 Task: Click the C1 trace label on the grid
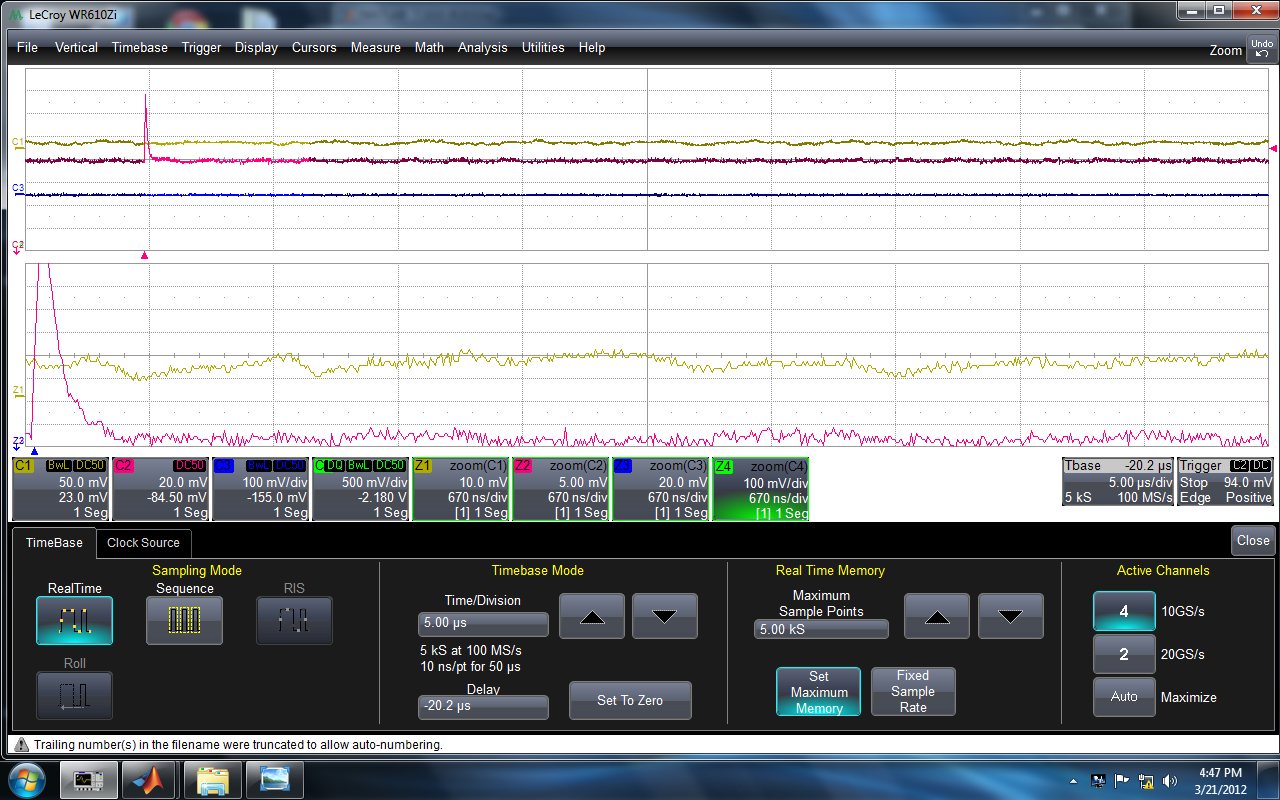pos(17,141)
